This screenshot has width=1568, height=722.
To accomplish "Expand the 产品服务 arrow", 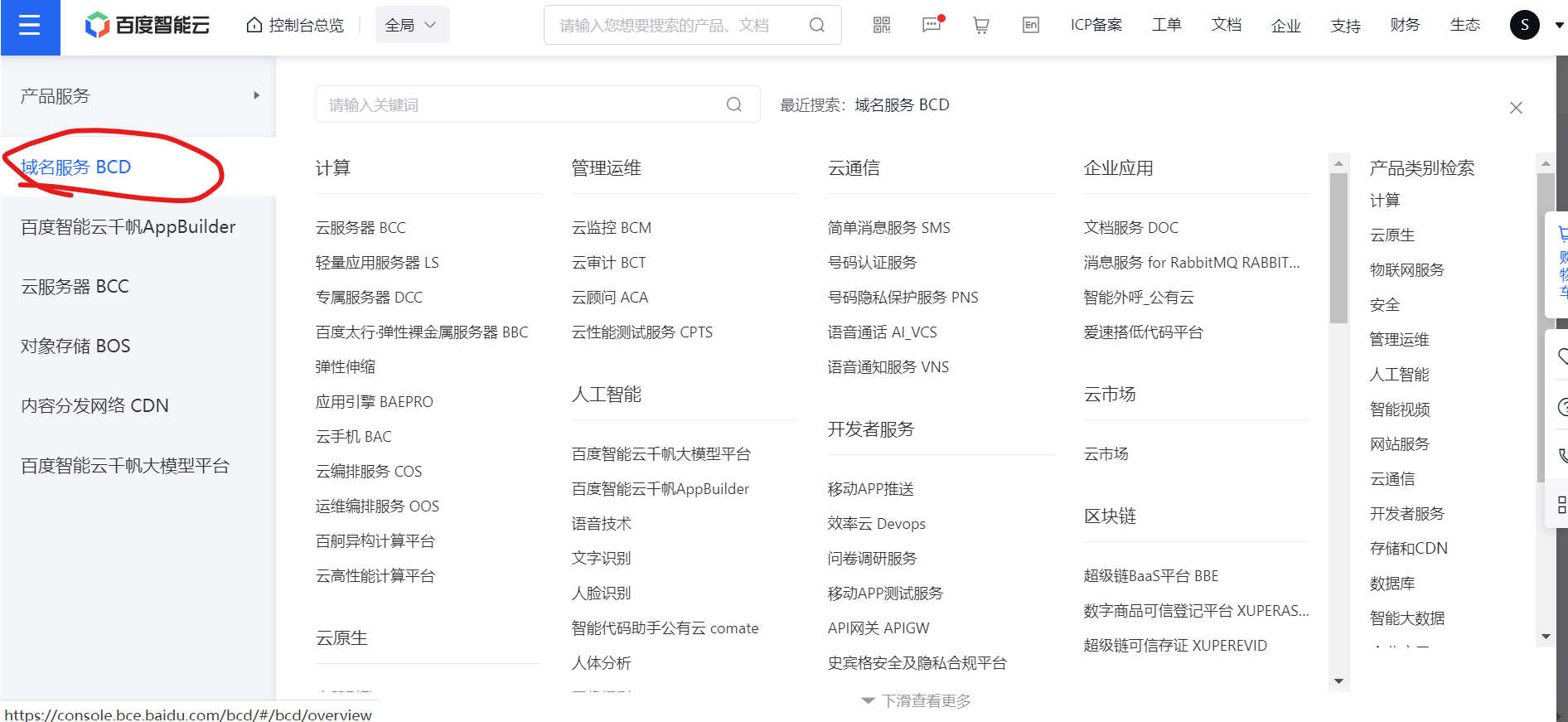I will pos(257,96).
